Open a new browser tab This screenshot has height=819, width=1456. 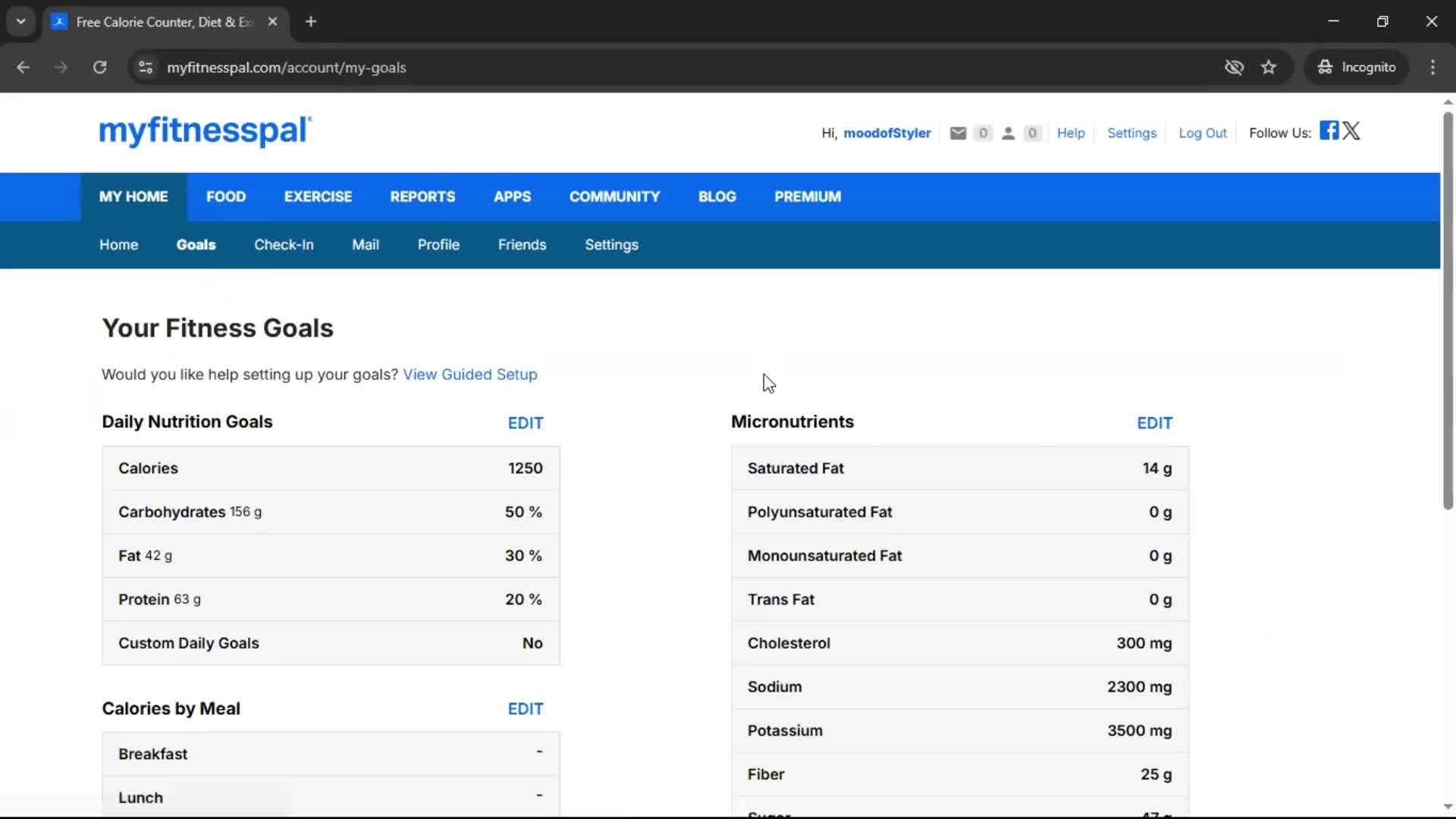(x=311, y=21)
